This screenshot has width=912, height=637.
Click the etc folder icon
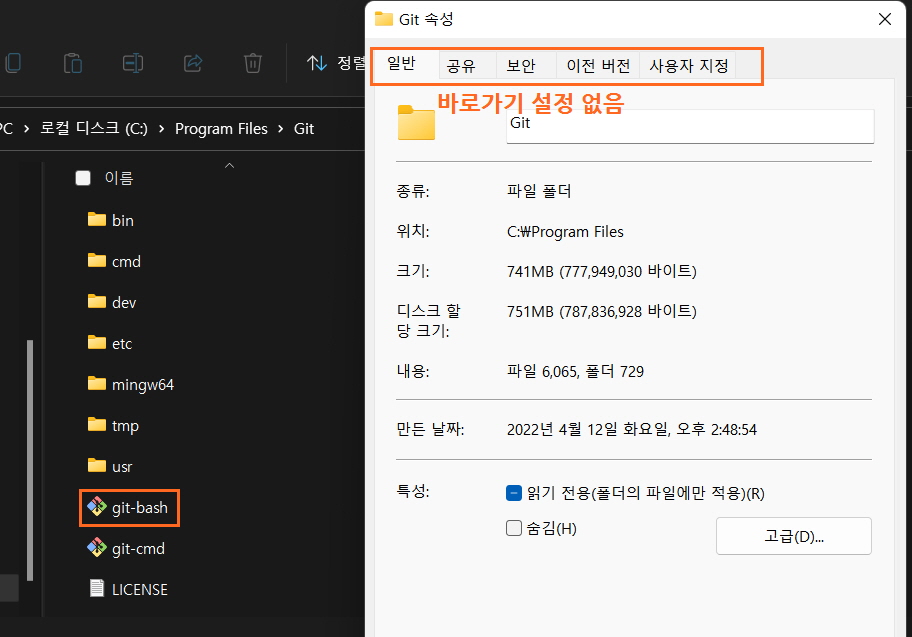(x=97, y=342)
